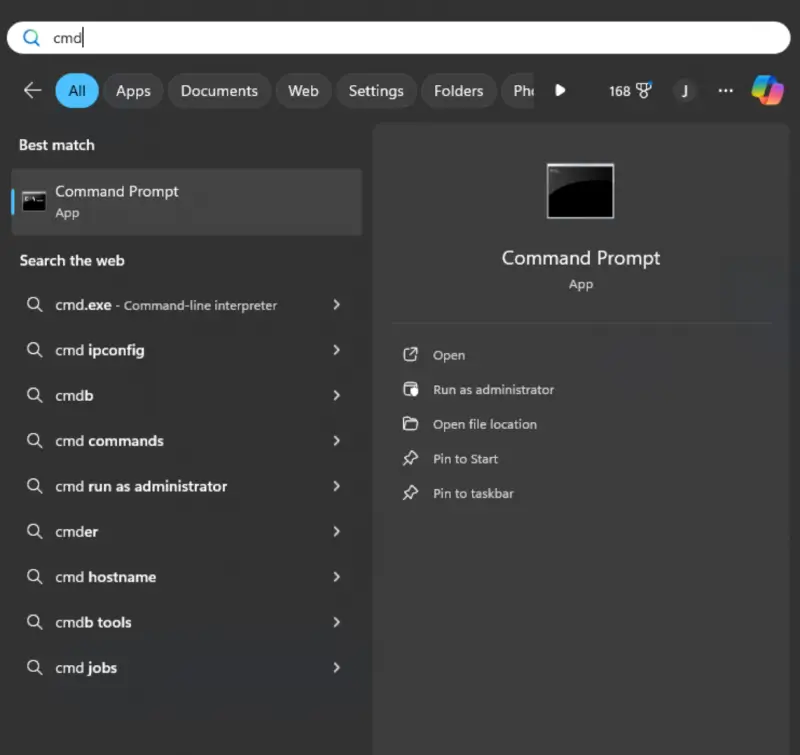Open the Command Prompt app icon in Best match

click(x=33, y=201)
